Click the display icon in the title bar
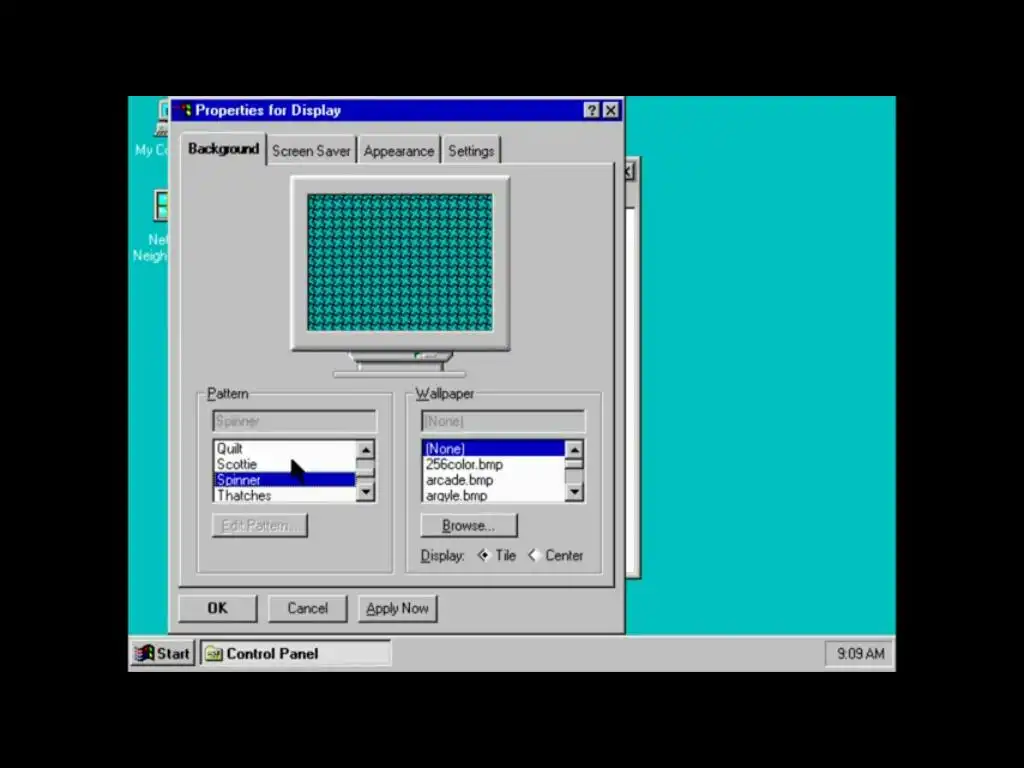 tap(185, 110)
